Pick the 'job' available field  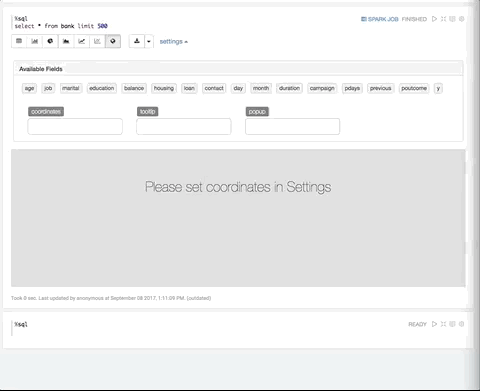48,88
